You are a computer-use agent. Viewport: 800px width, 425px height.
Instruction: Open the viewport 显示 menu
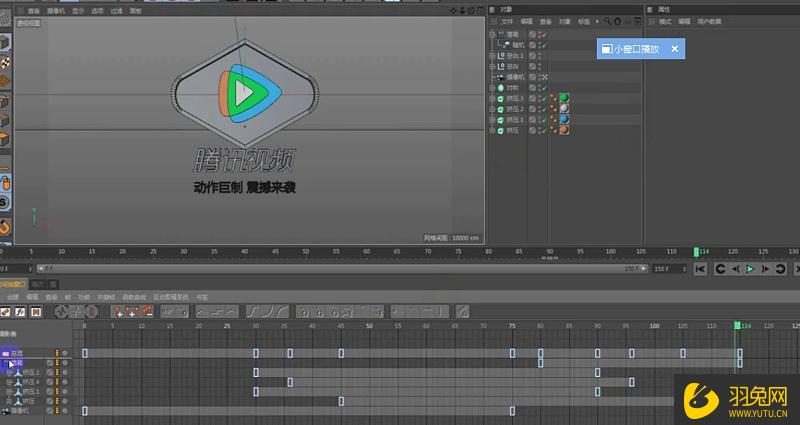coord(78,11)
